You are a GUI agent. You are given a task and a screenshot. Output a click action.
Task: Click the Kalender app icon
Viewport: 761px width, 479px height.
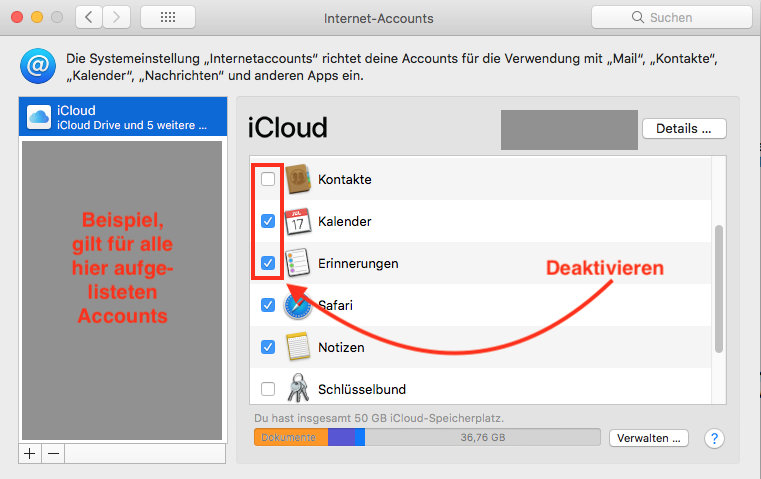(298, 221)
